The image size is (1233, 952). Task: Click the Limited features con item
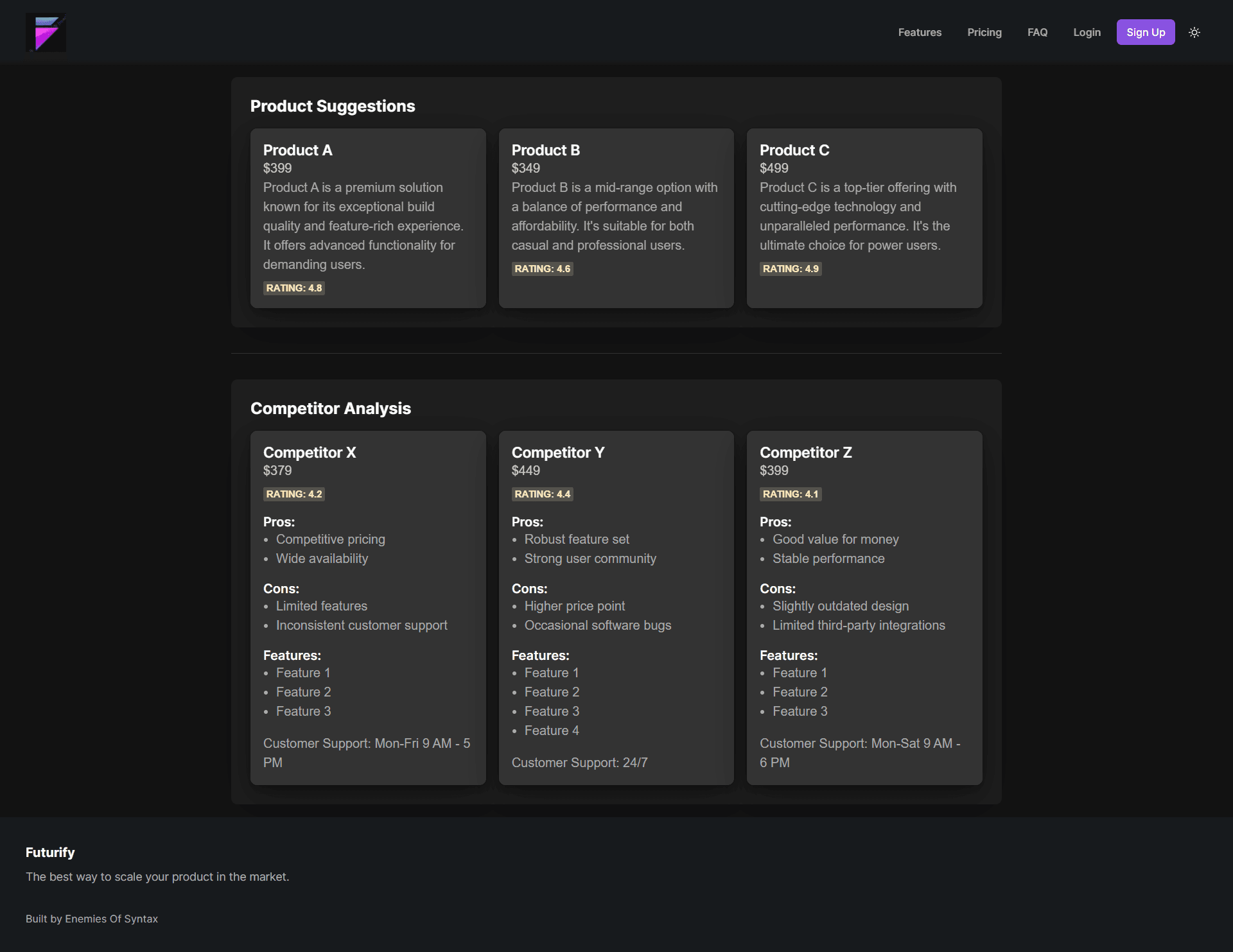click(322, 607)
